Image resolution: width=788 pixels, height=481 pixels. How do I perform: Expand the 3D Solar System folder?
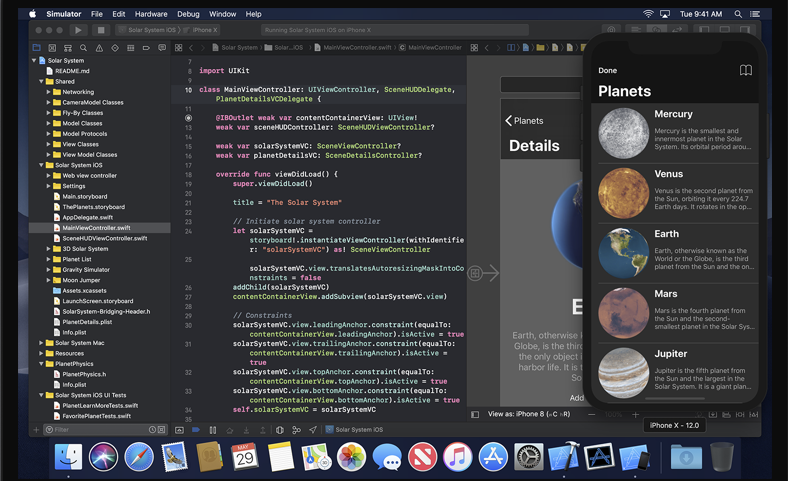[48, 249]
